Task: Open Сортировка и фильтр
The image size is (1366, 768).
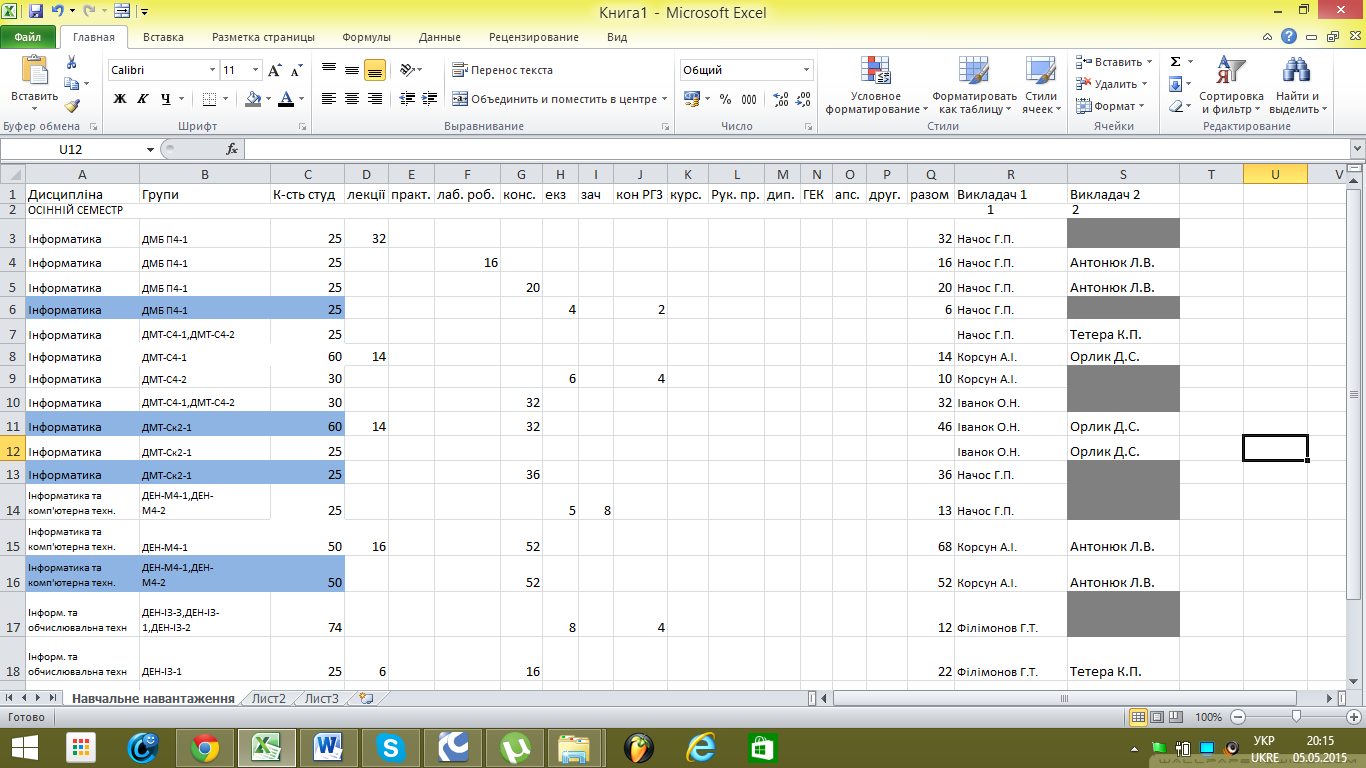Action: tap(1231, 86)
